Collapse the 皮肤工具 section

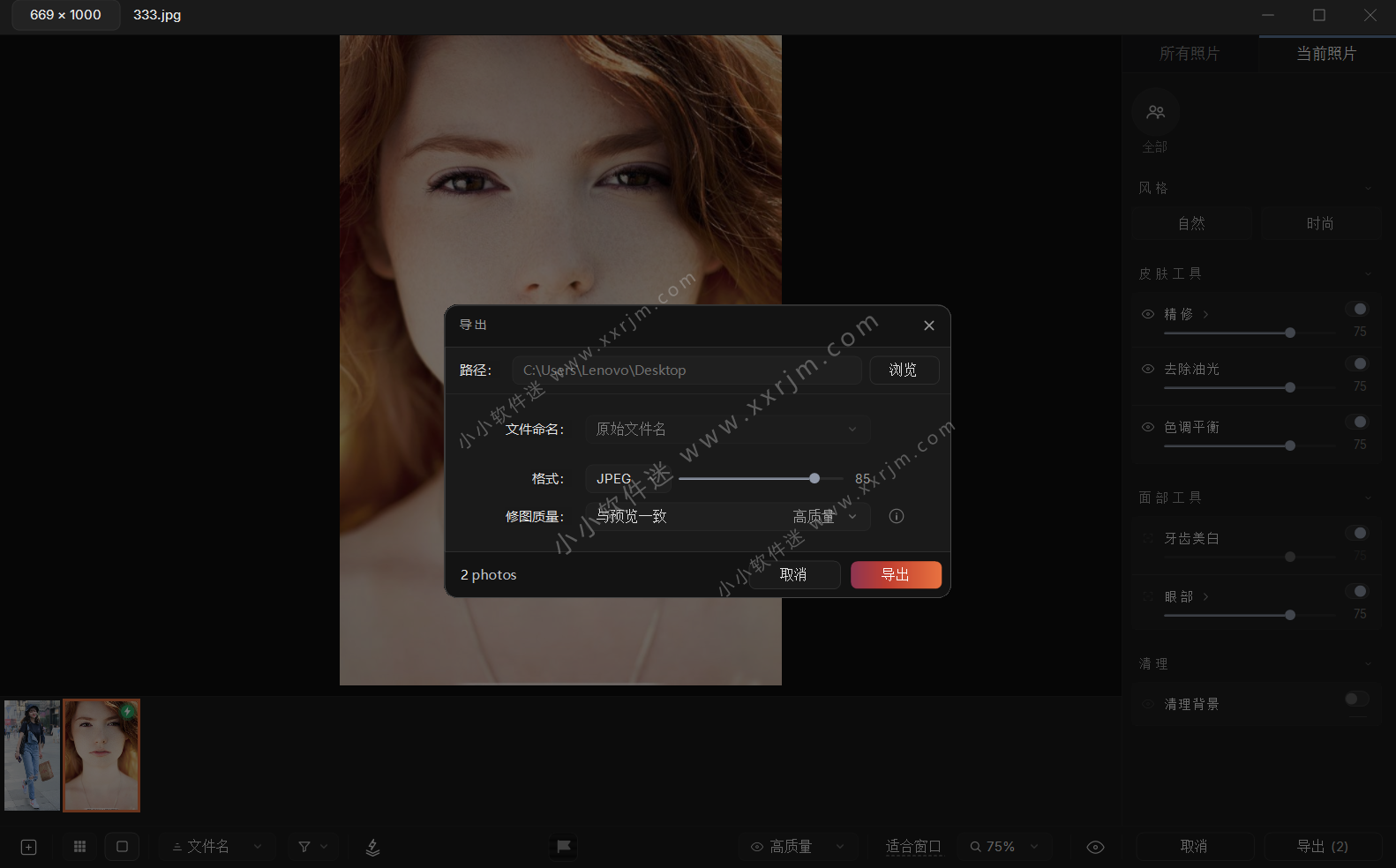click(x=1368, y=273)
